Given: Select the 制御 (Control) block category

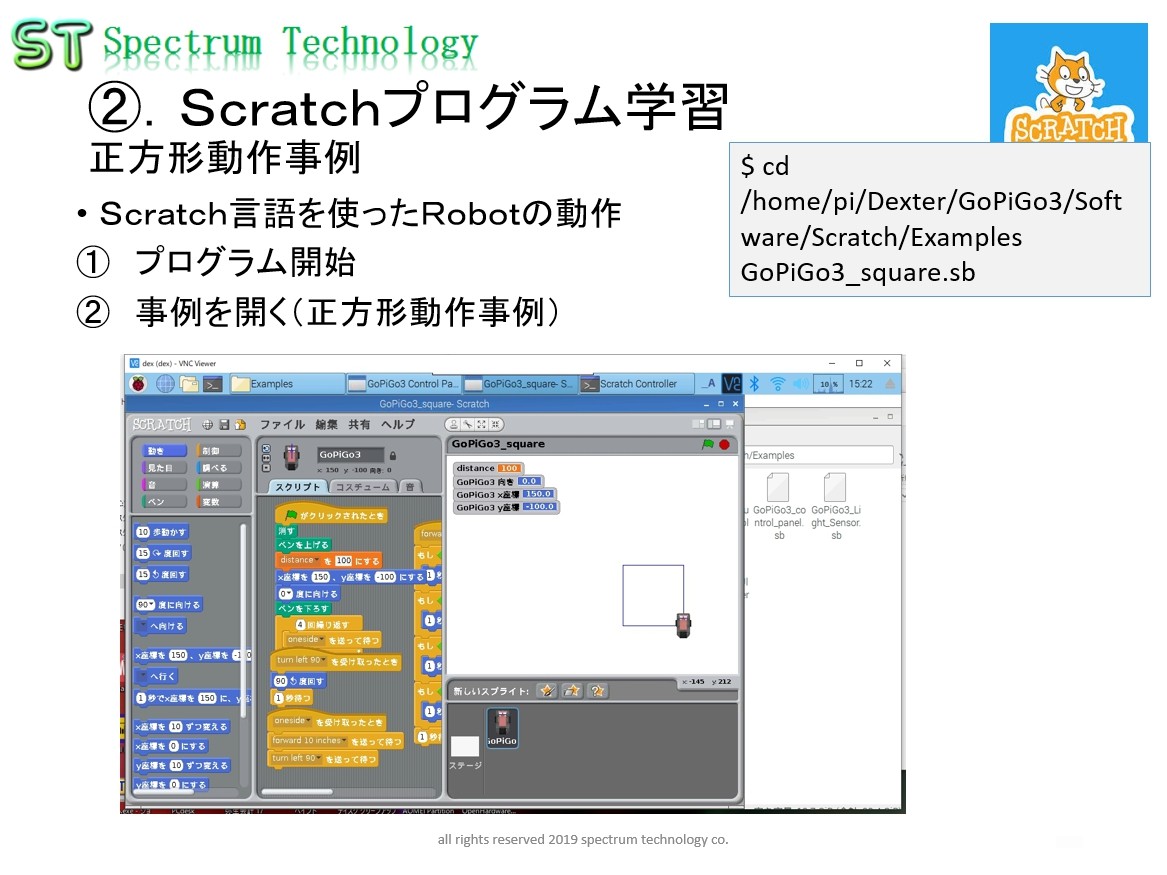Looking at the screenshot, I should tap(219, 451).
